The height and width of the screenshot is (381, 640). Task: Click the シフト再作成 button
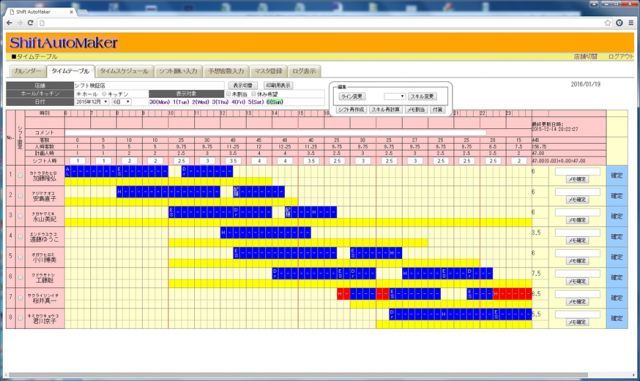tap(351, 109)
